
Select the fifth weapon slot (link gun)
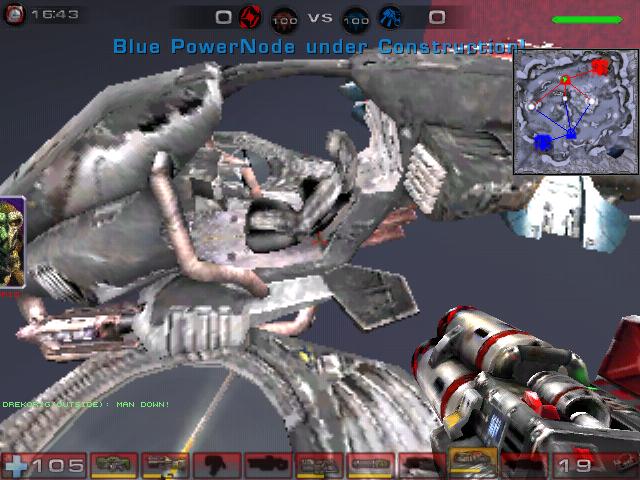pos(320,465)
